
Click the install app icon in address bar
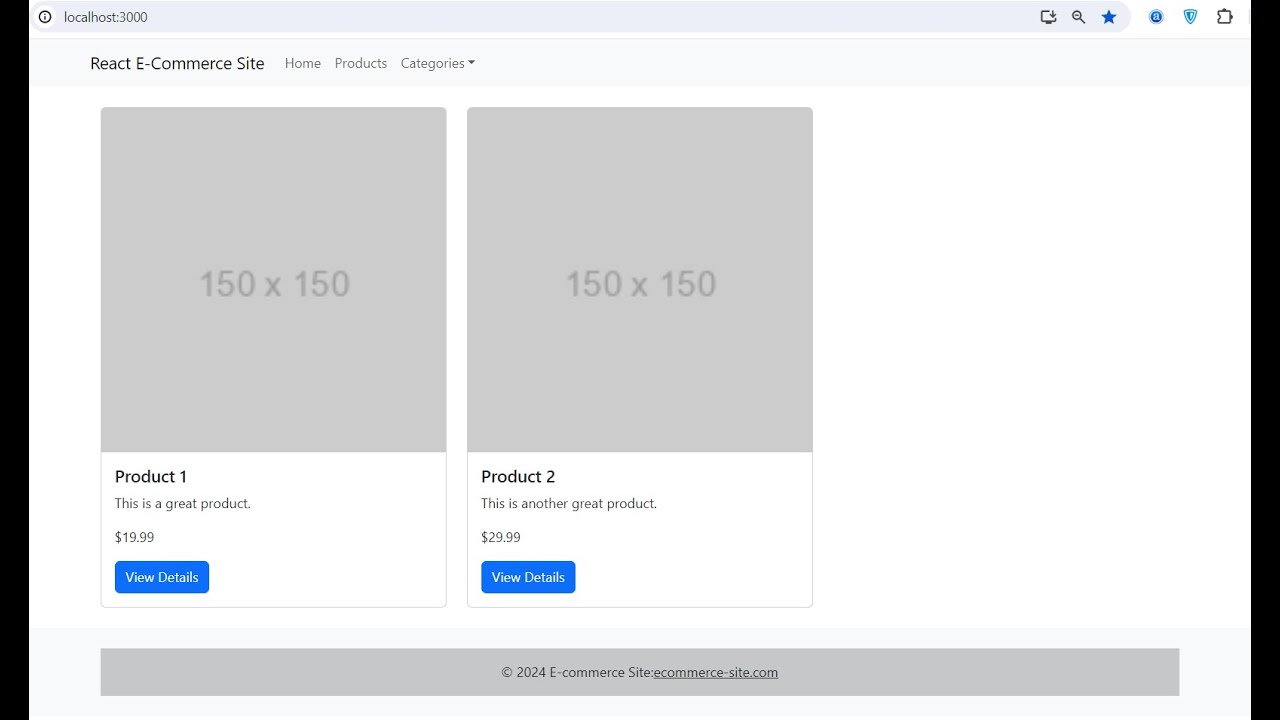1048,17
